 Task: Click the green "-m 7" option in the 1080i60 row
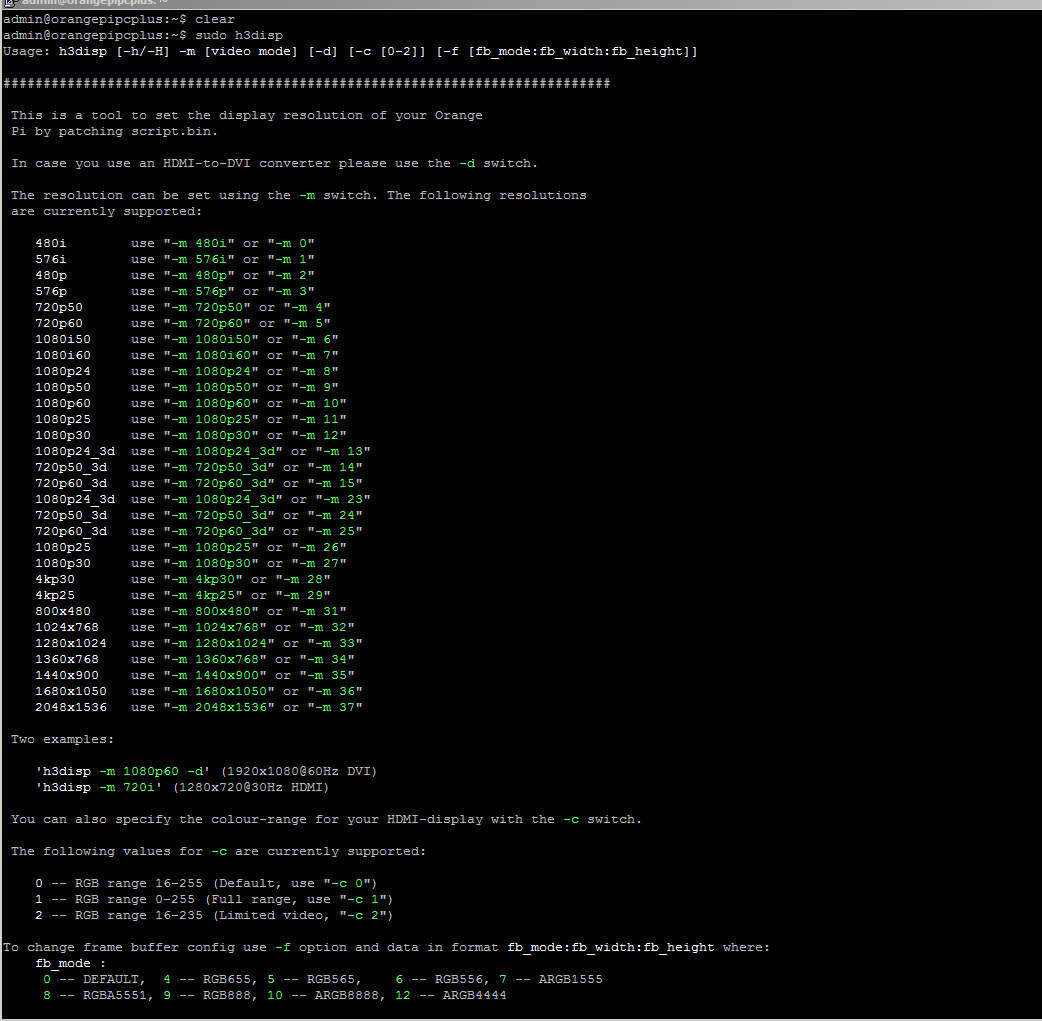click(x=315, y=355)
